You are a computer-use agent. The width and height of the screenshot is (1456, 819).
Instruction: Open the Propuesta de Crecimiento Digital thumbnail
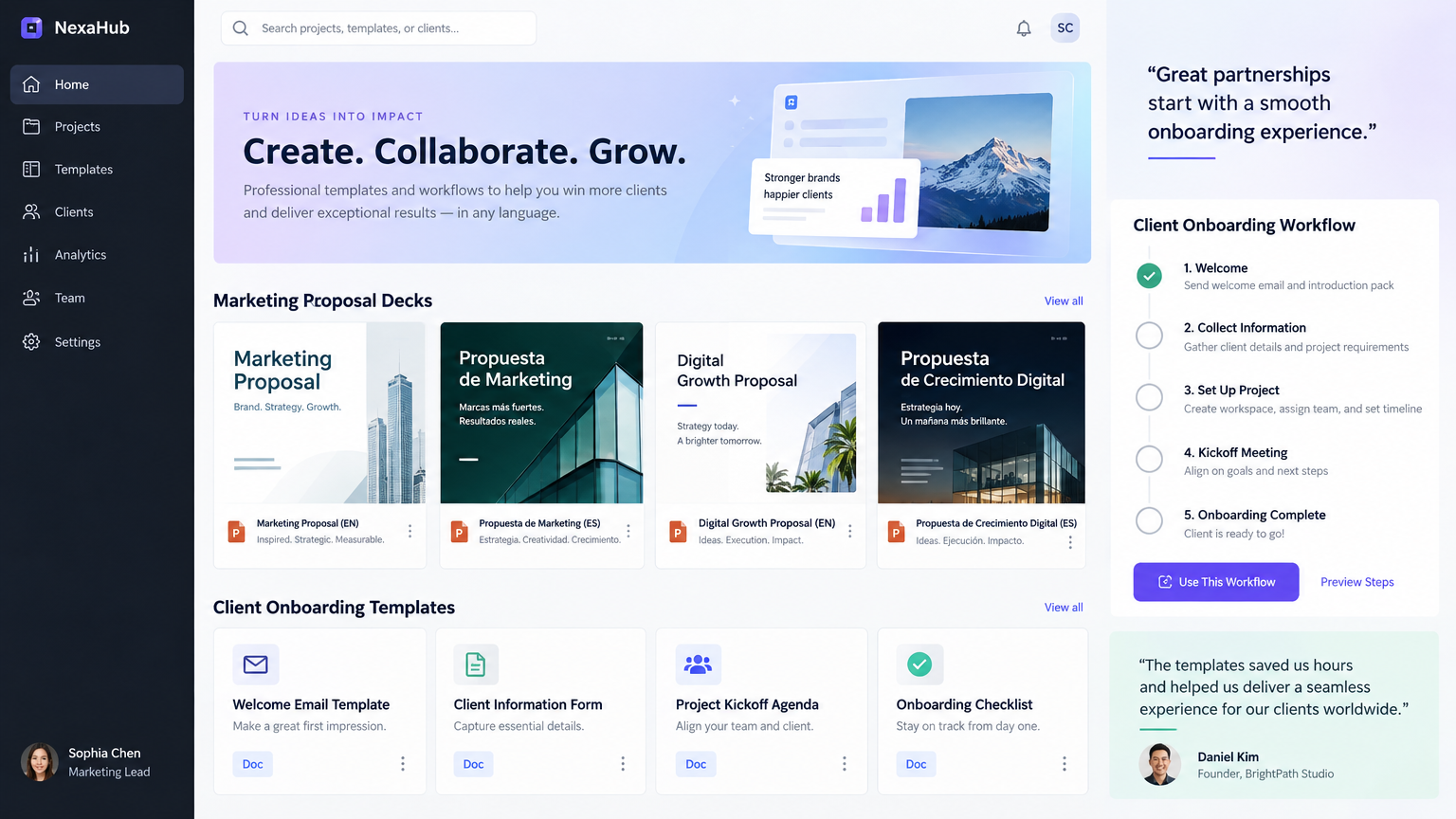(x=981, y=412)
